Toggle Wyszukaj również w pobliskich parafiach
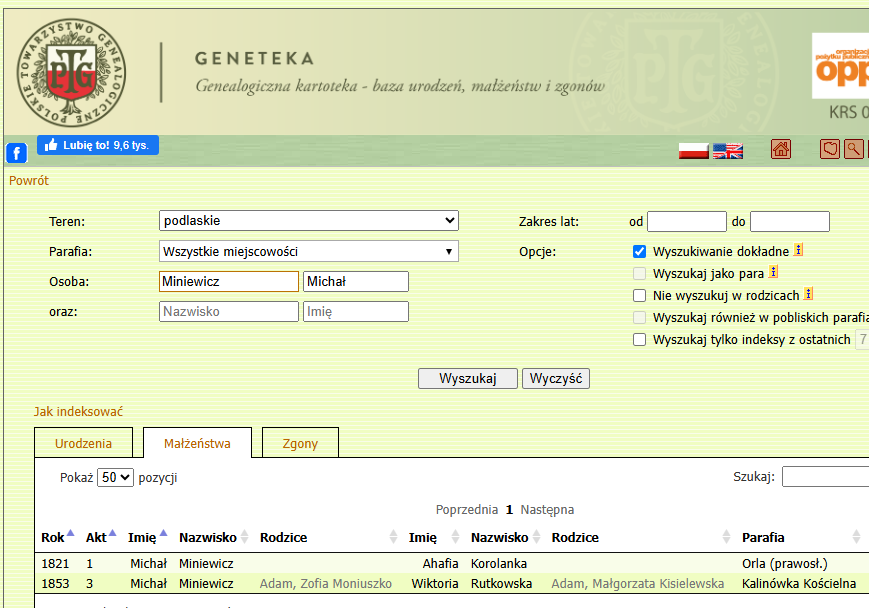 click(x=640, y=318)
